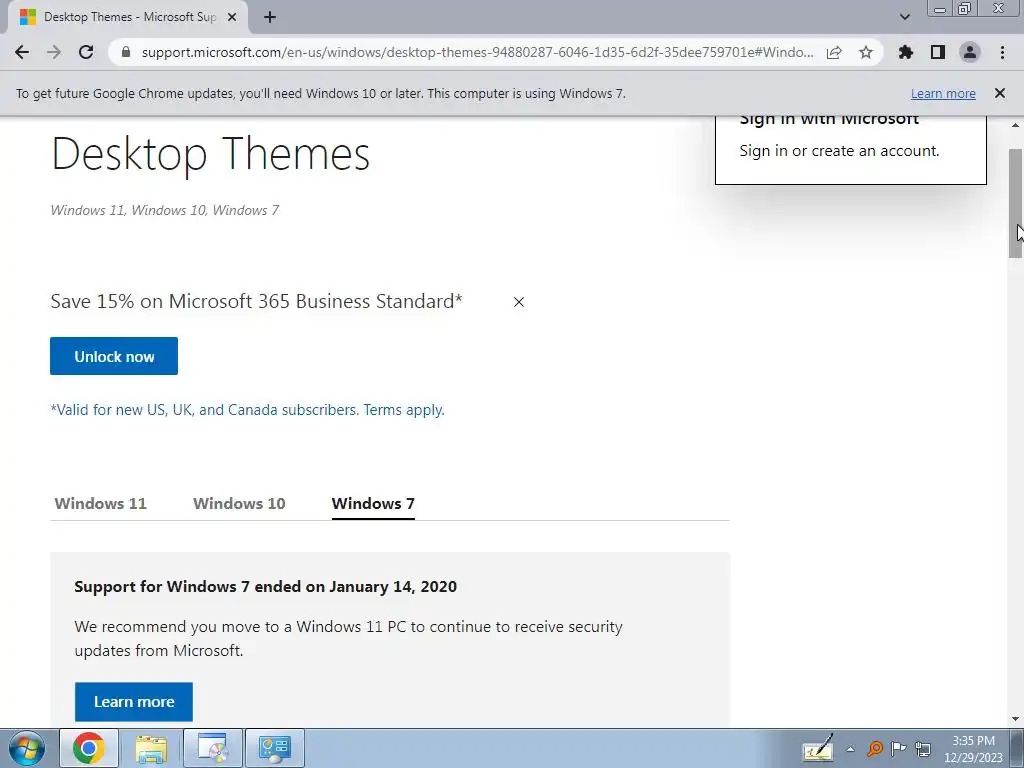This screenshot has height=768, width=1024.
Task: Click the Unlock now button
Action: pos(114,356)
